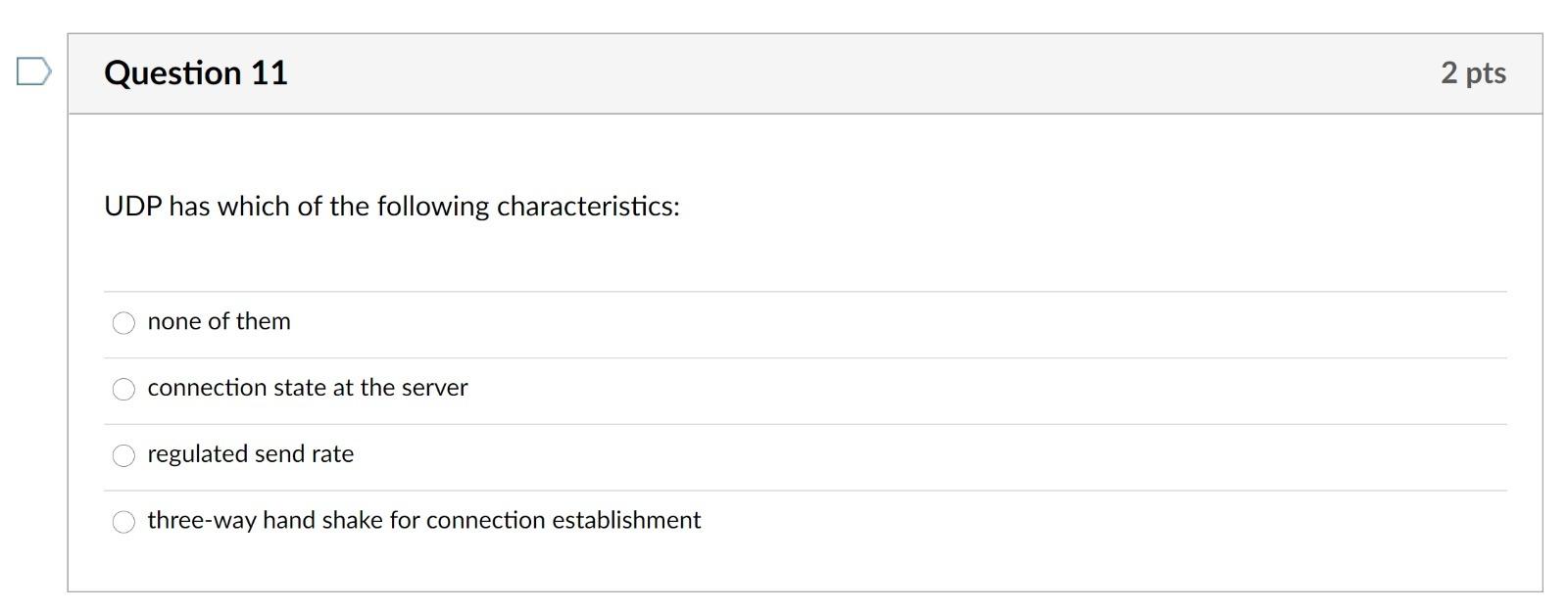Click the bookmark marker left of the question
This screenshot has width=1568, height=612.
[32, 71]
